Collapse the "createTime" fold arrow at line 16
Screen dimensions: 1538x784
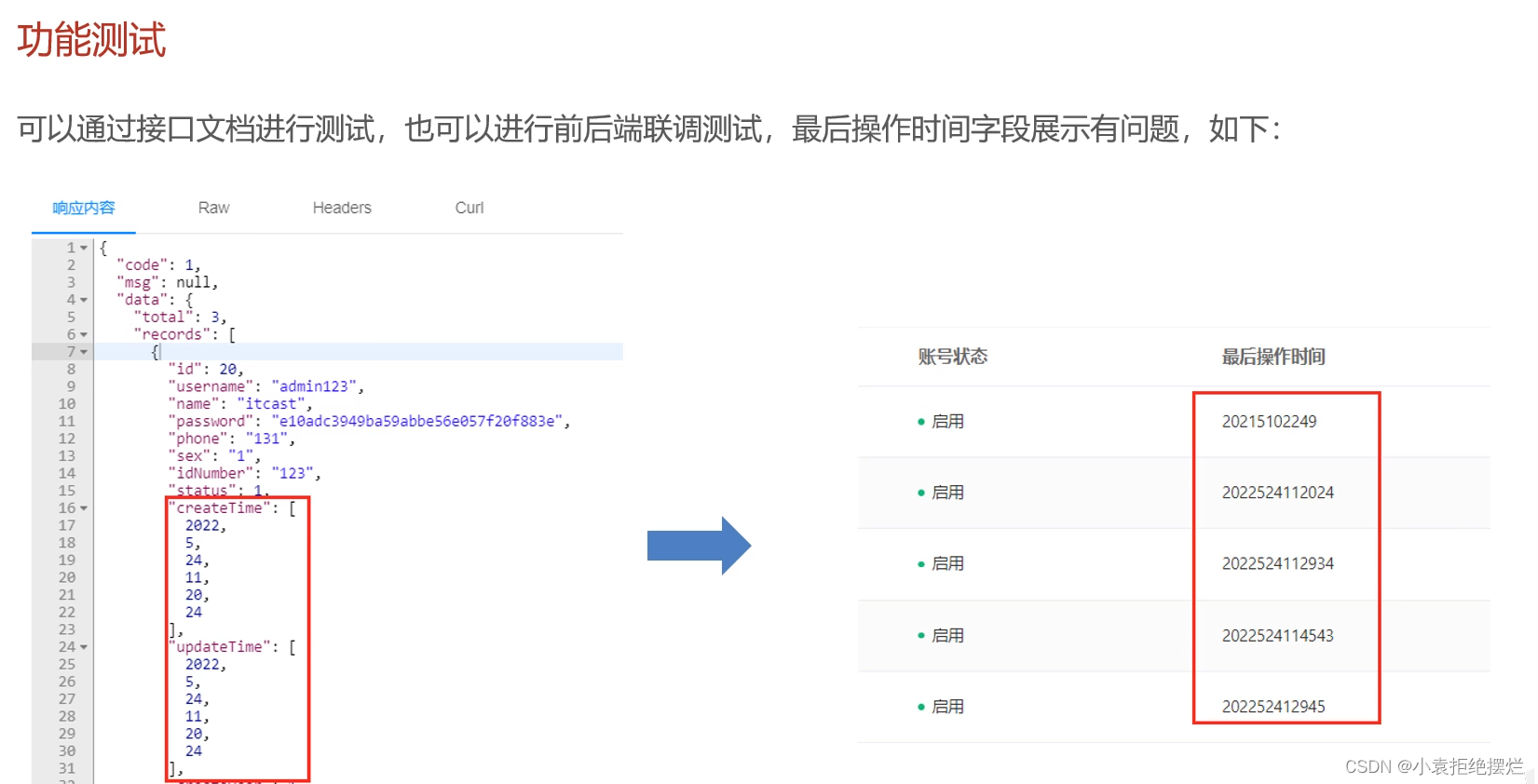84,508
